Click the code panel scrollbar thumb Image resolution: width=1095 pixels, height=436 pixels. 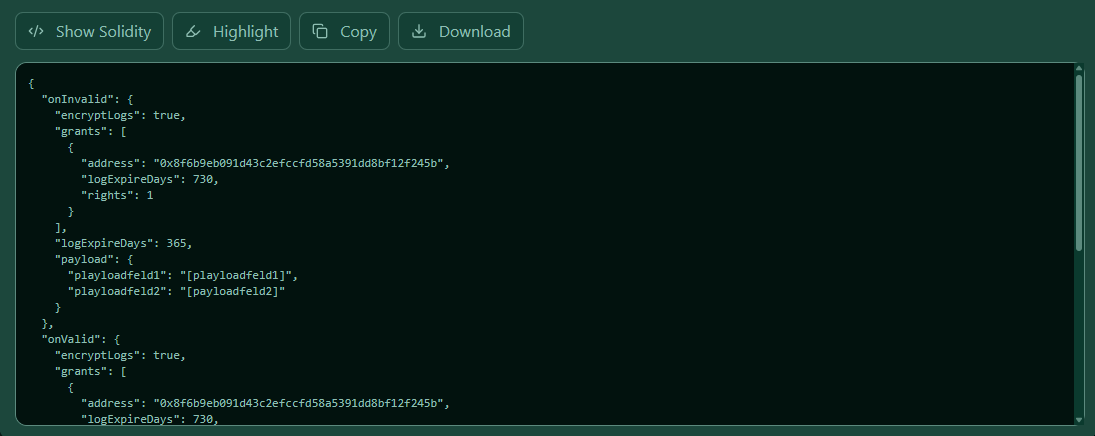[1079, 161]
